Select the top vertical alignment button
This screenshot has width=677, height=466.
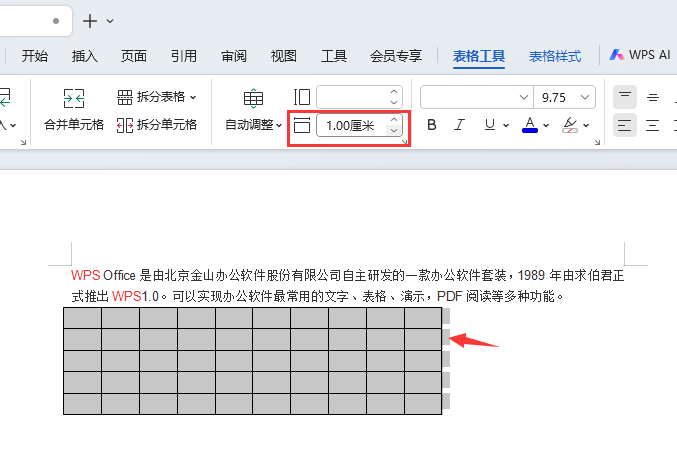625,97
